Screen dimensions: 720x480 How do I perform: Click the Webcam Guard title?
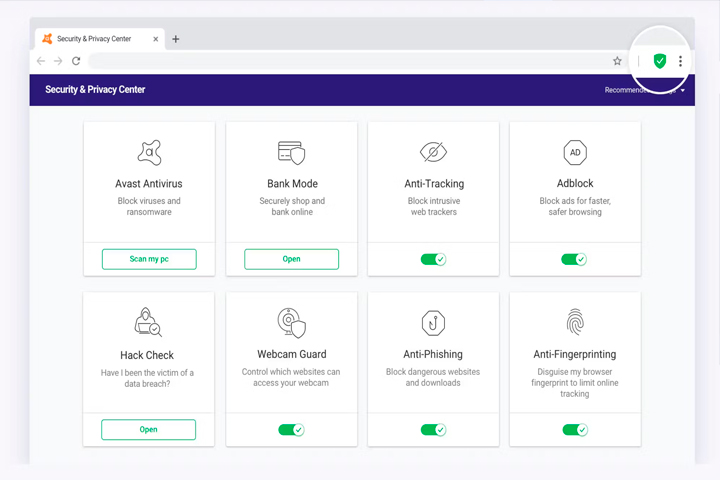pyautogui.click(x=292, y=354)
